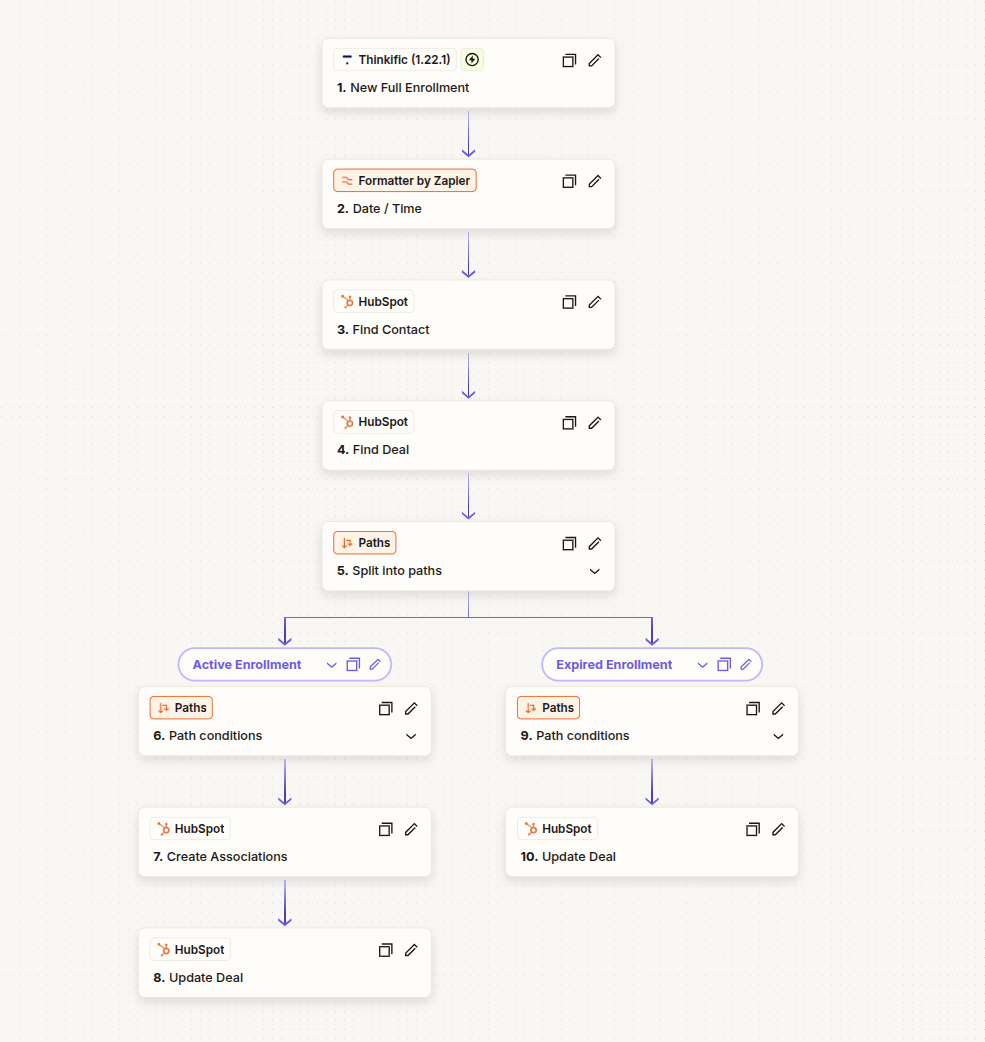Click the instant trigger lightning icon on Thinkific step
Image resolution: width=985 pixels, height=1042 pixels.
pyautogui.click(x=473, y=60)
